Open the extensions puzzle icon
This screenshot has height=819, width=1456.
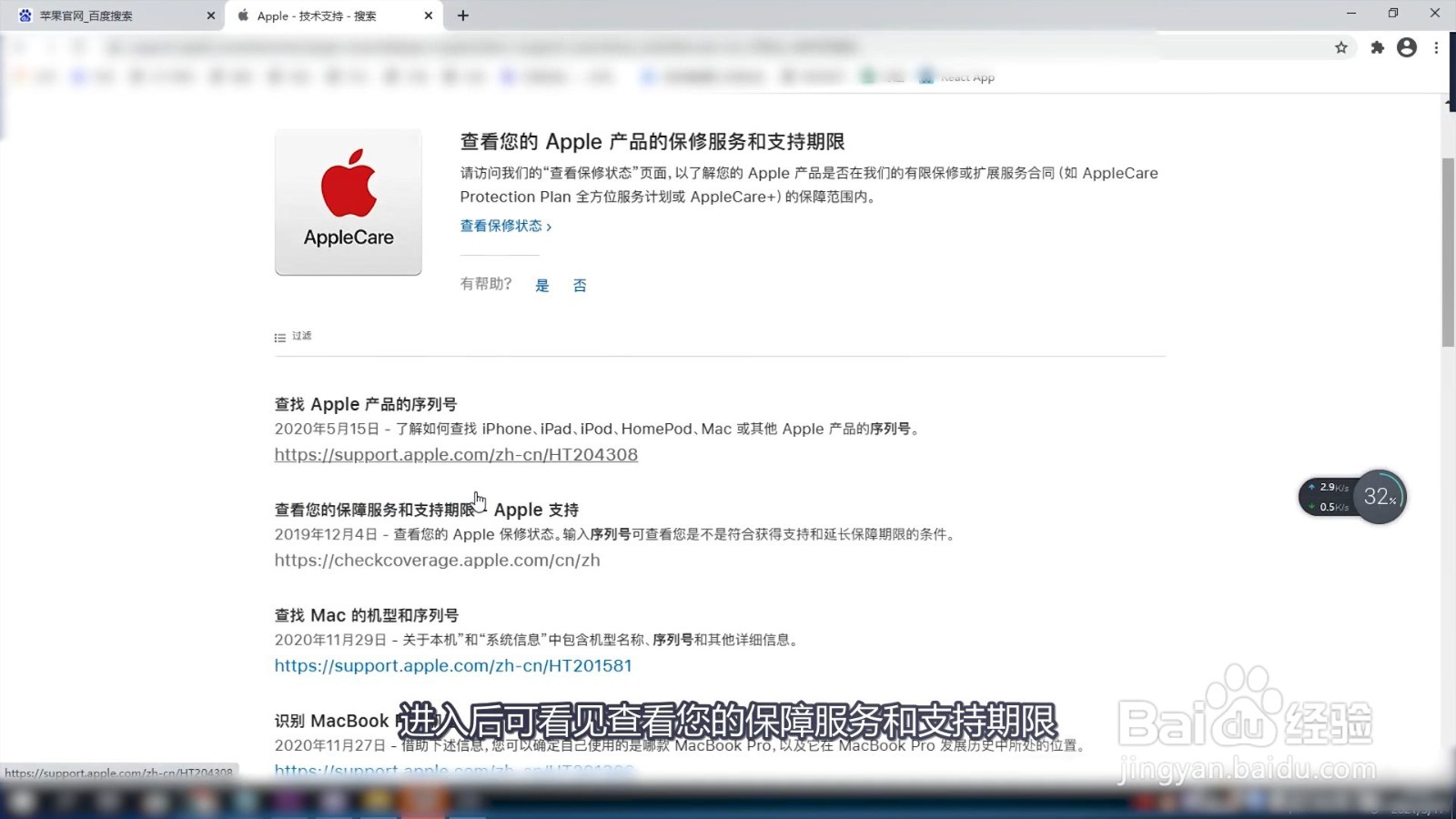click(1378, 47)
